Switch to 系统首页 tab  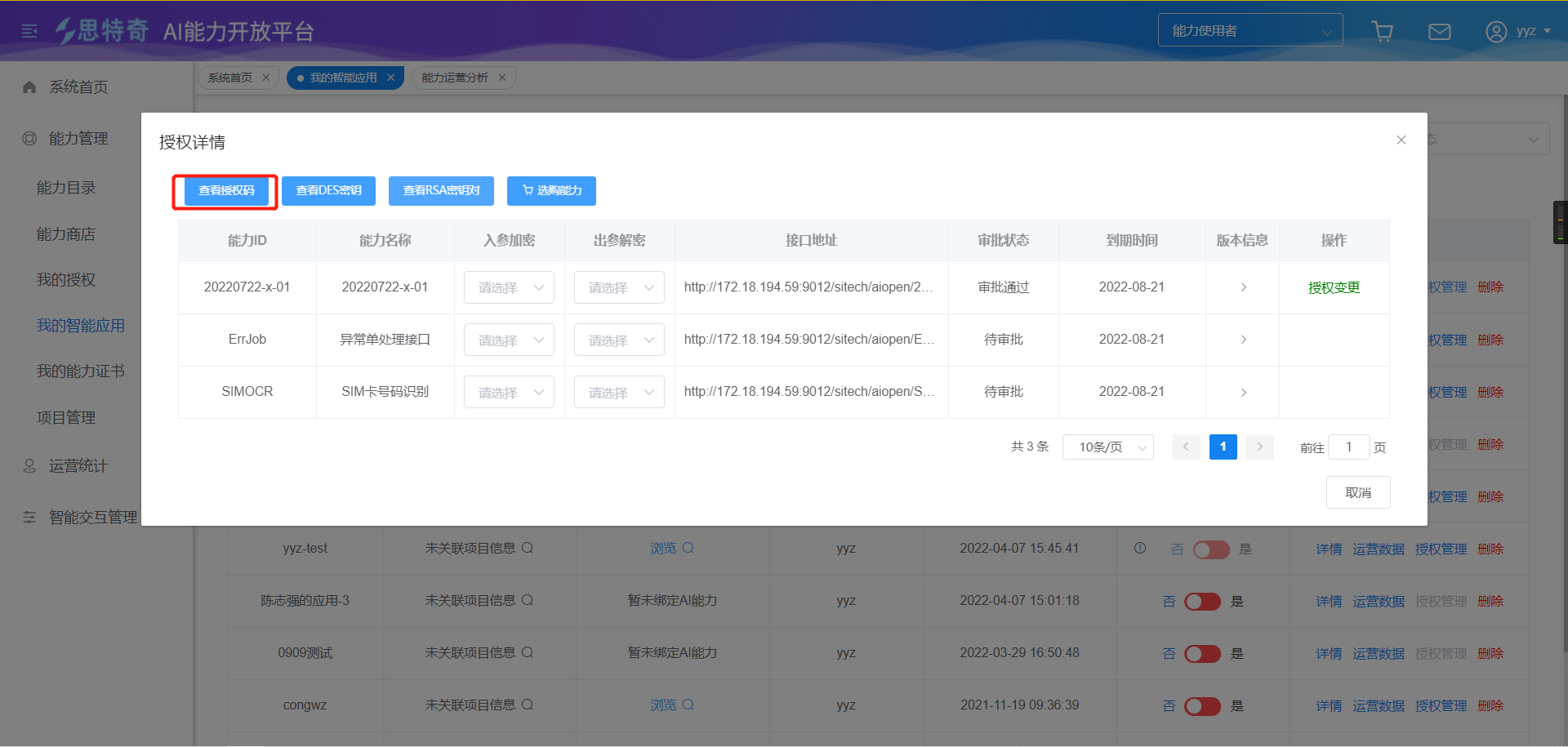tap(229, 78)
